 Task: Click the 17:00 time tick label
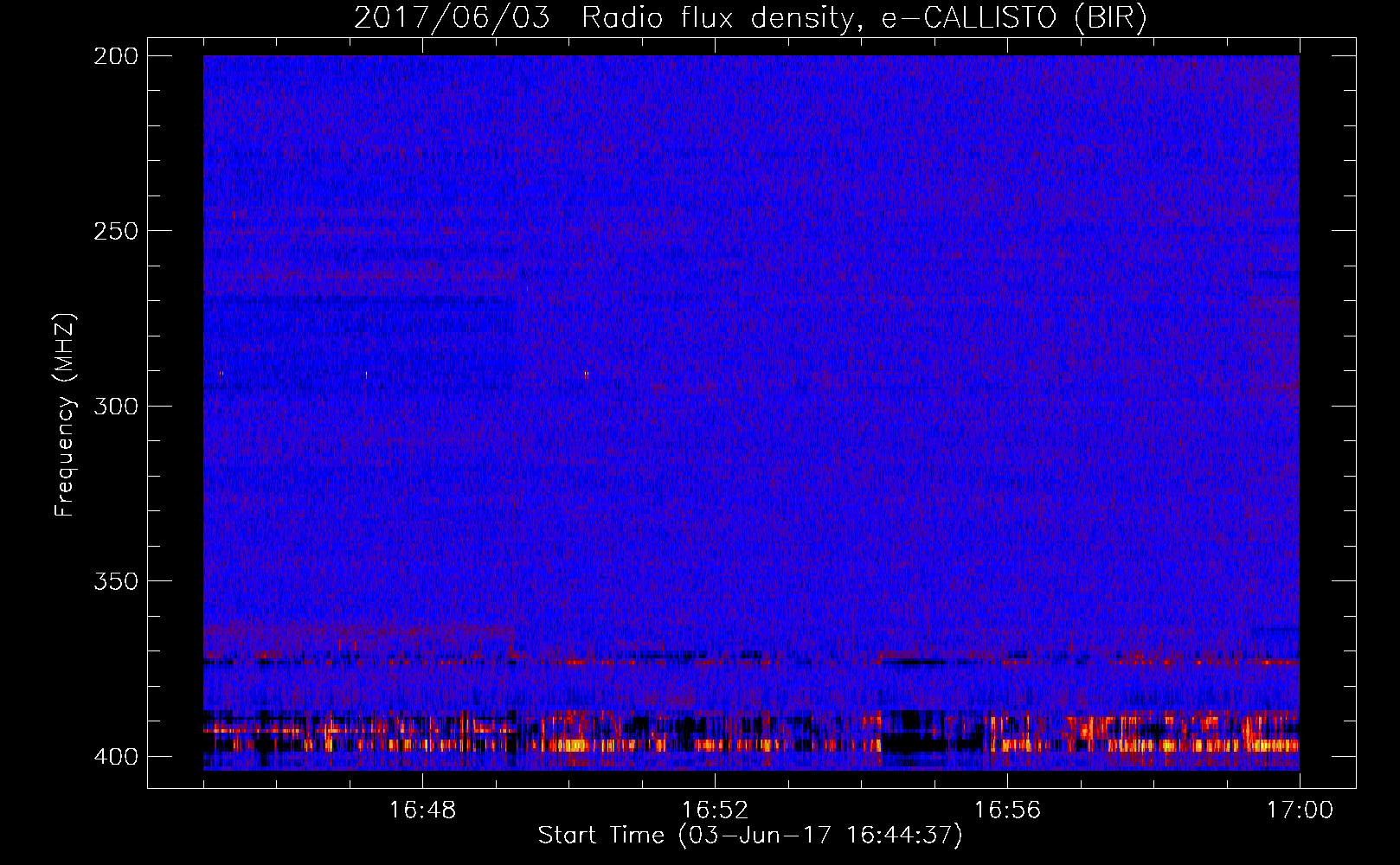(x=1300, y=810)
